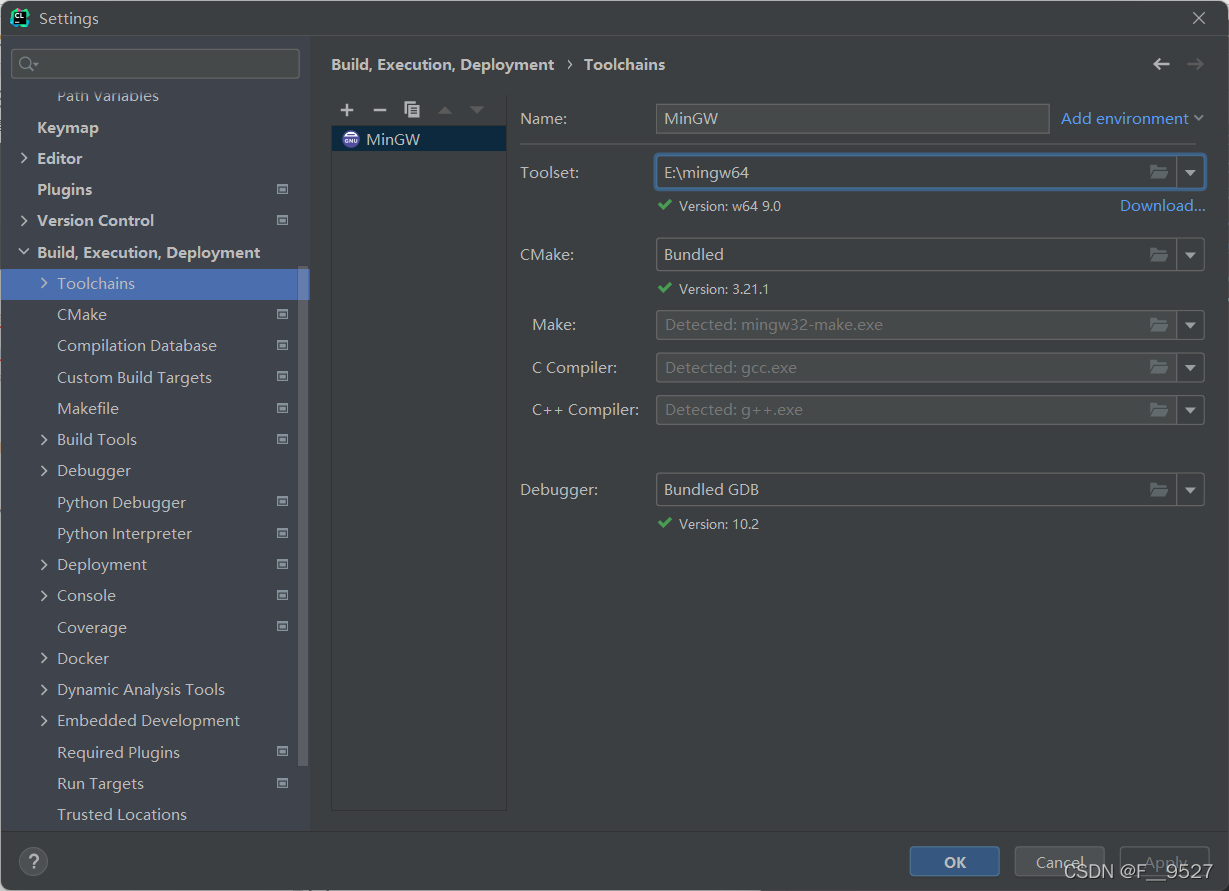Click the project-level icon beside Coverage
Image resolution: width=1229 pixels, height=891 pixels.
pyautogui.click(x=283, y=627)
